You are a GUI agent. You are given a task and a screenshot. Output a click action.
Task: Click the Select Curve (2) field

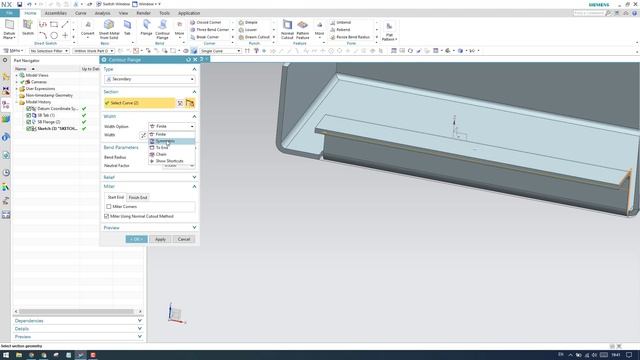tap(140, 103)
